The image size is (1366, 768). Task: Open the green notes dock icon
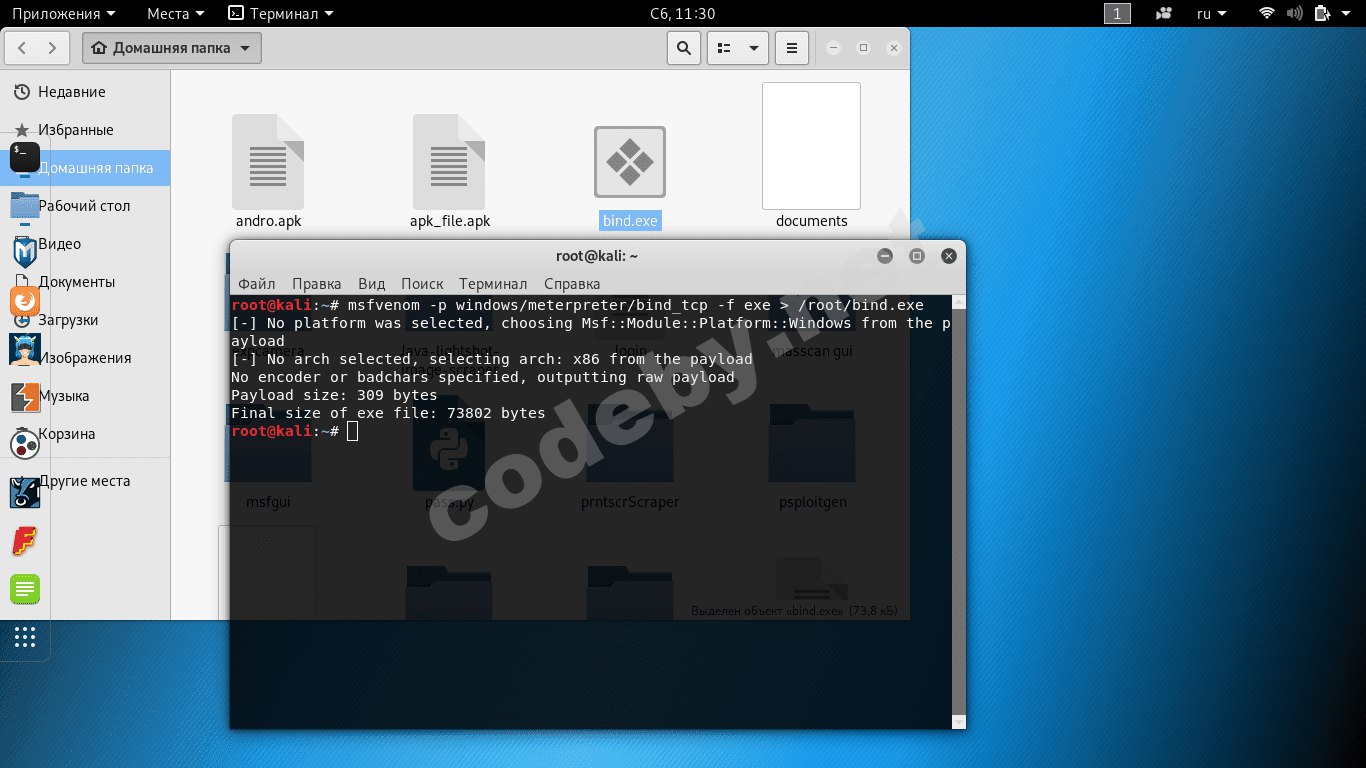point(25,589)
